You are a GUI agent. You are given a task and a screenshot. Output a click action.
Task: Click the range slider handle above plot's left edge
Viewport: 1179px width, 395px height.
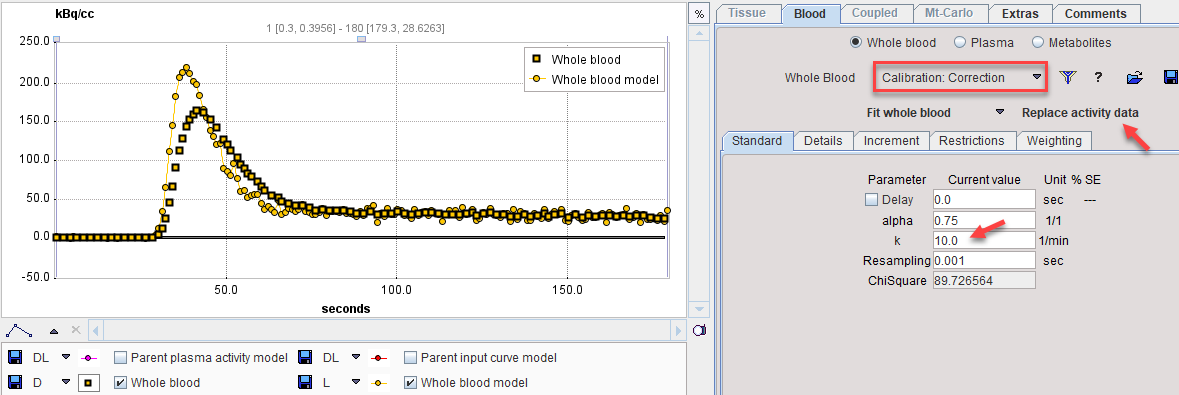pos(56,38)
